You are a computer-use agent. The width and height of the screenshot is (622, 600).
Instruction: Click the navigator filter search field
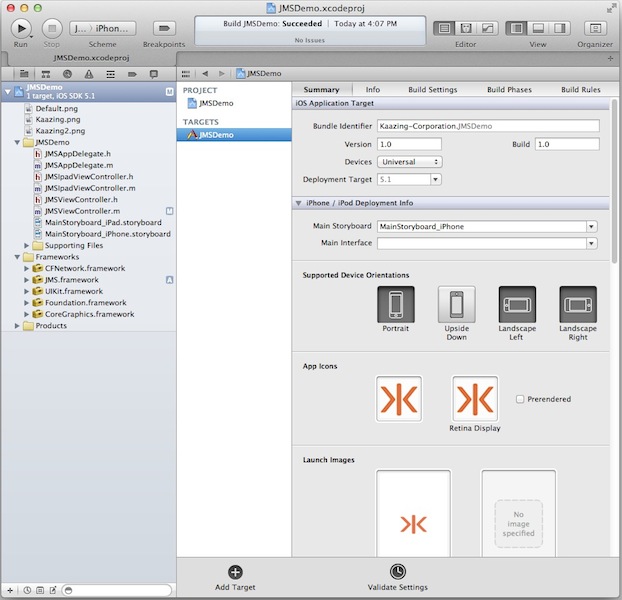(117, 590)
